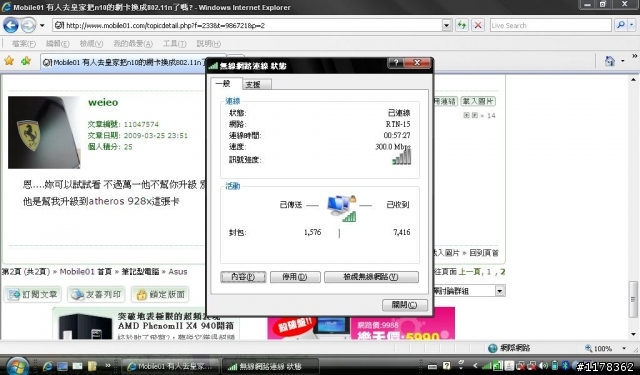Open the mail icon in Quick Launch
This screenshot has width=640, height=375.
click(77, 366)
